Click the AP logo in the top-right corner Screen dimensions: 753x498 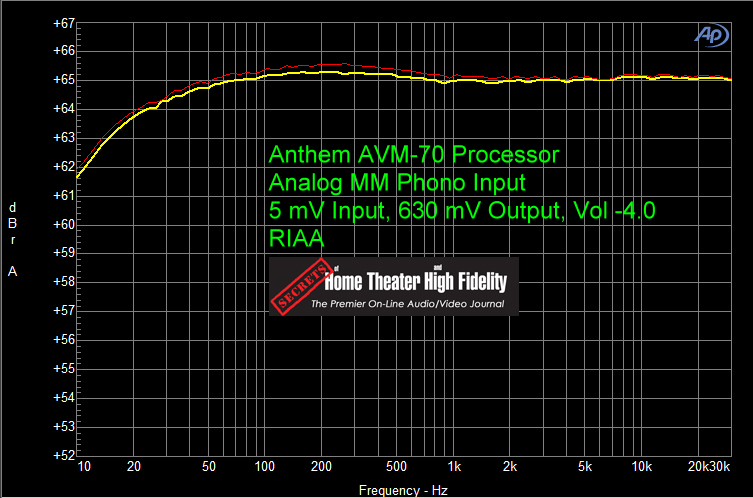coord(712,35)
